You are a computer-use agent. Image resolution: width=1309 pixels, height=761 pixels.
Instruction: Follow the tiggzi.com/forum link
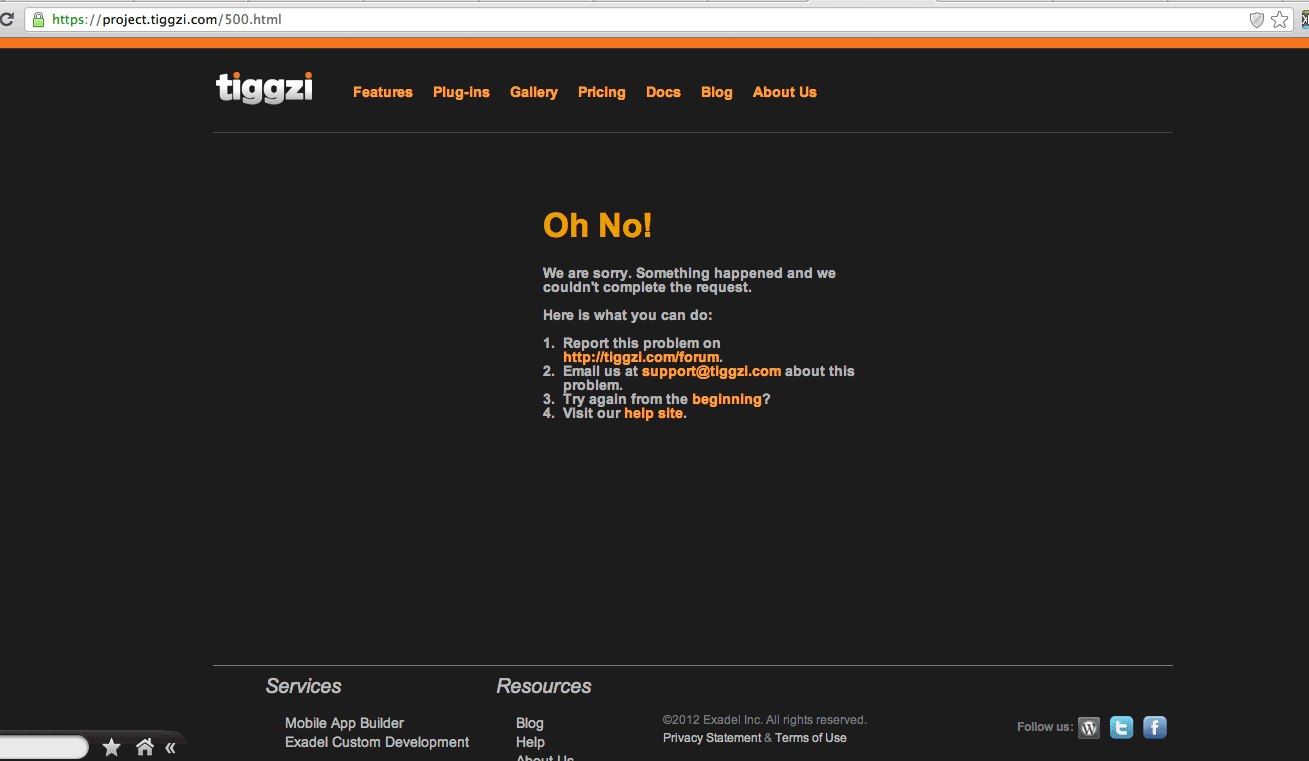(640, 357)
